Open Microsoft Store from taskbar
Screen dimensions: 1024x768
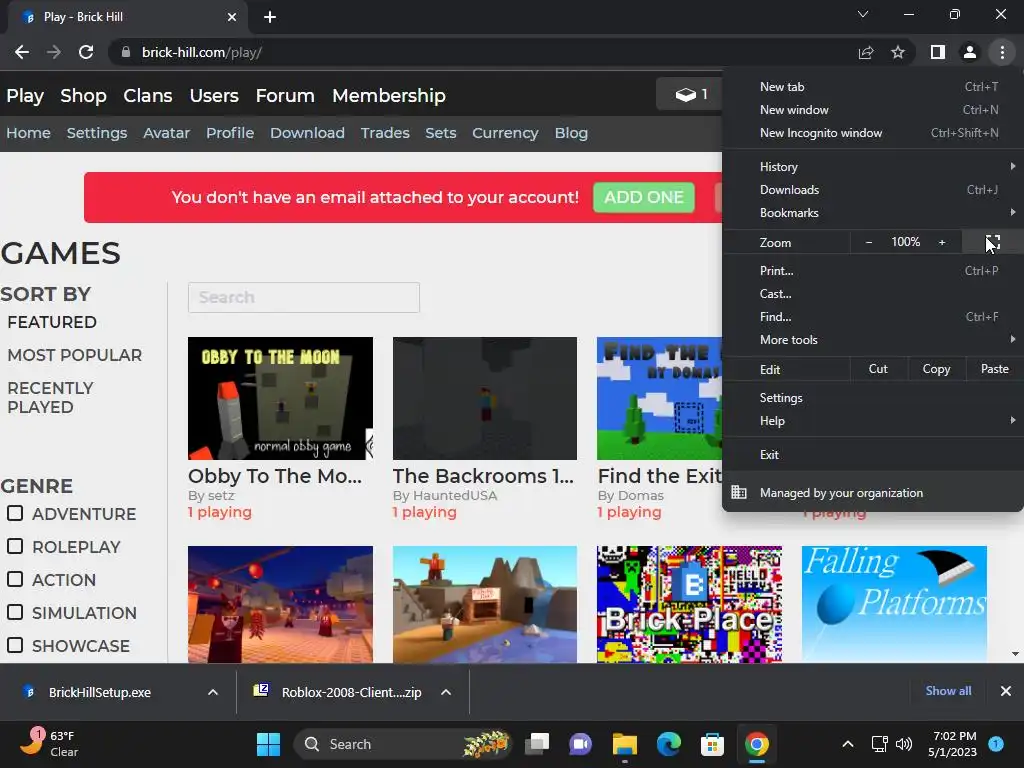(712, 744)
